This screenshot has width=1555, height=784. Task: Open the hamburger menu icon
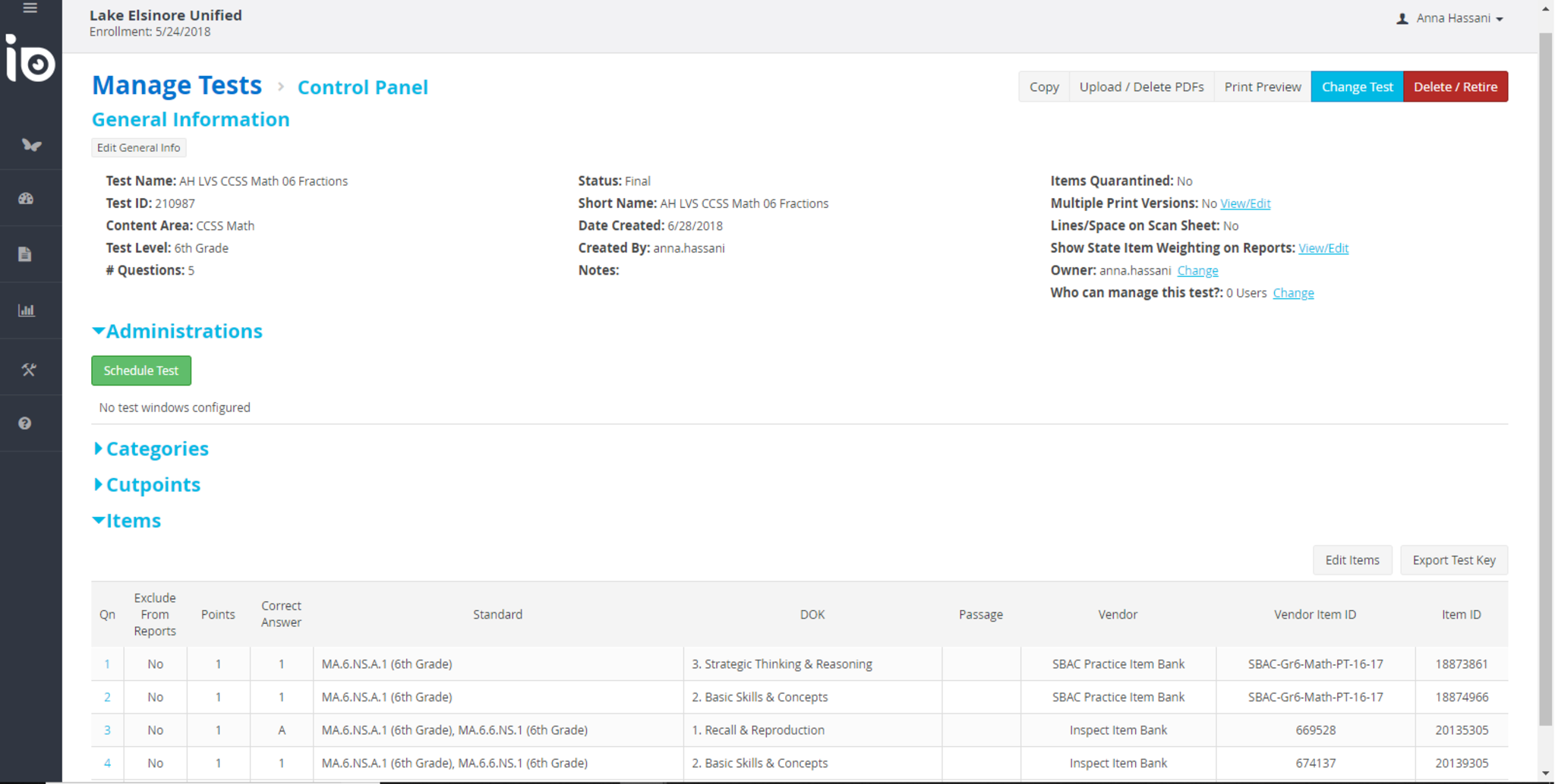(x=30, y=8)
